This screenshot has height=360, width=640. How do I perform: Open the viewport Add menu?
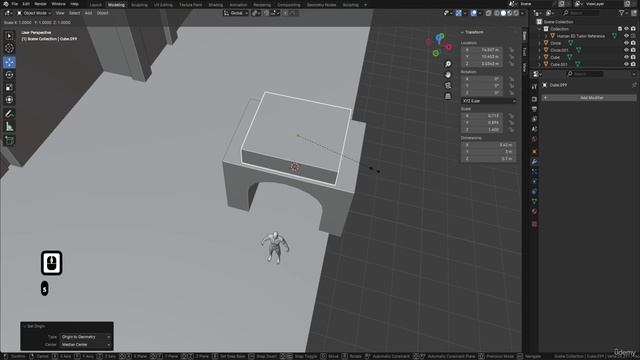point(88,13)
